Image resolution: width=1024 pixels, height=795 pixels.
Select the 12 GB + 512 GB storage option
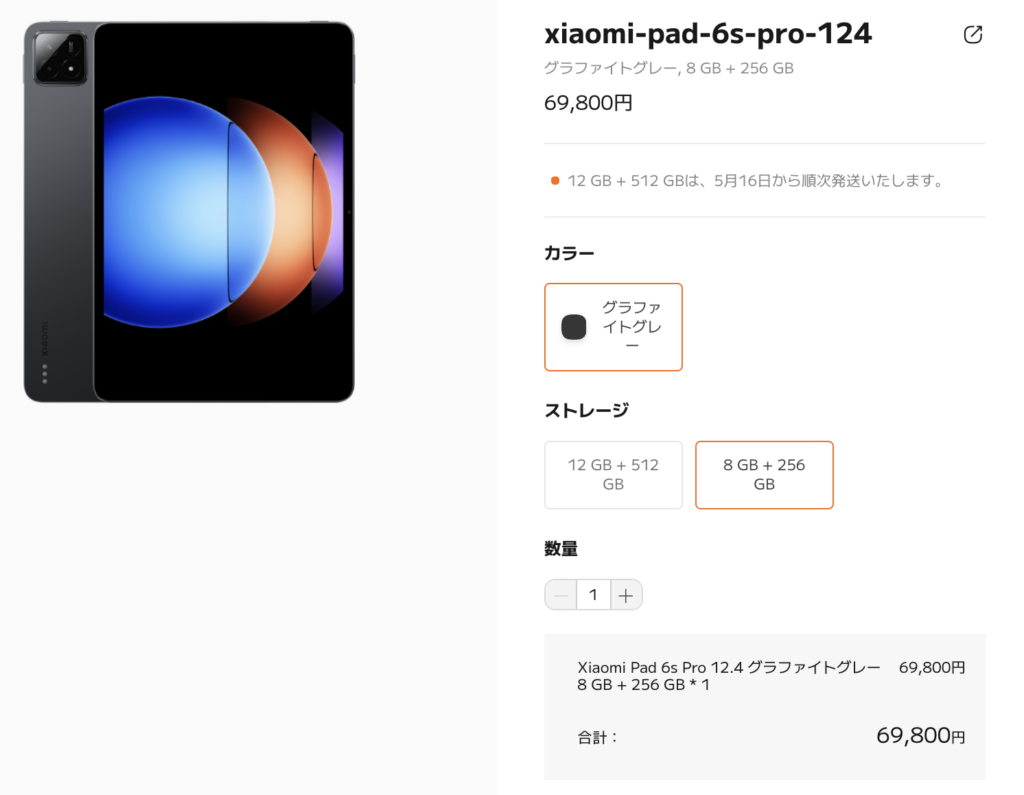coord(613,475)
